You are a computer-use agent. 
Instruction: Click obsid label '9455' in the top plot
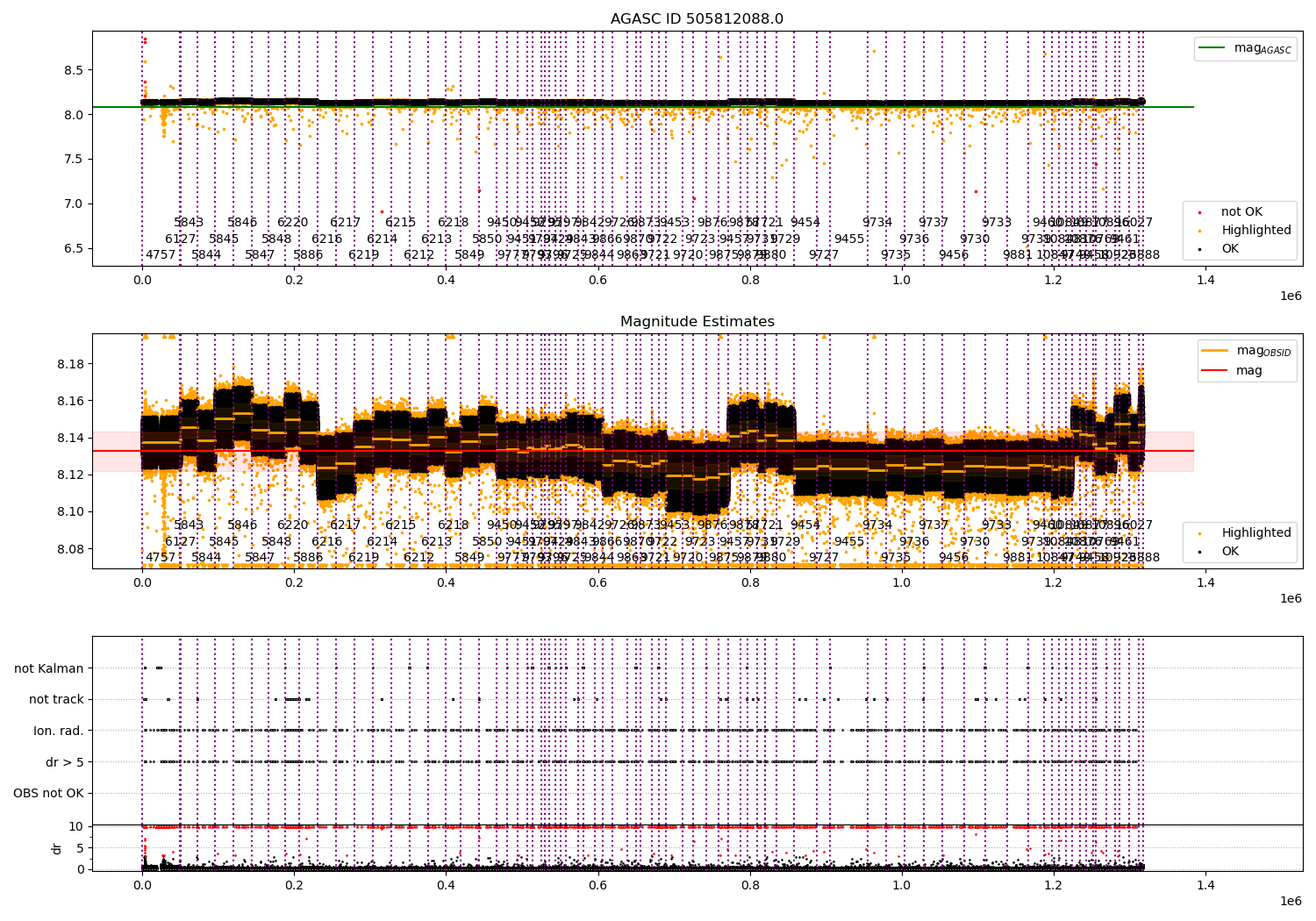849,239
